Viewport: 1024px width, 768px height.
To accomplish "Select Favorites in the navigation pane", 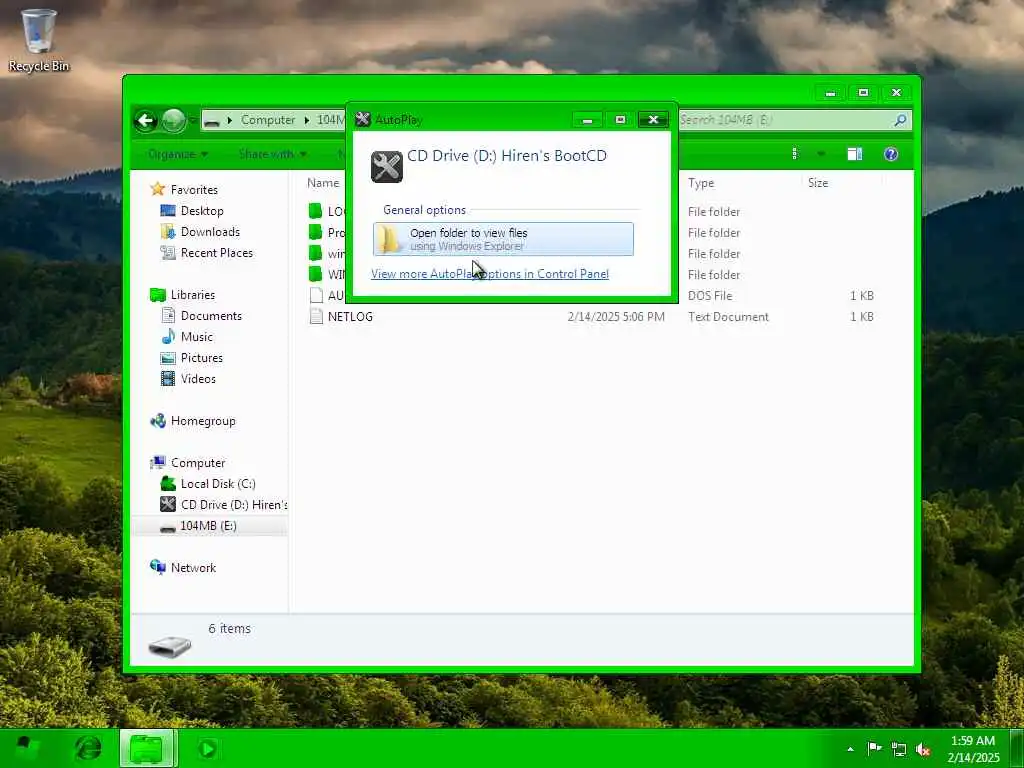I will point(194,189).
